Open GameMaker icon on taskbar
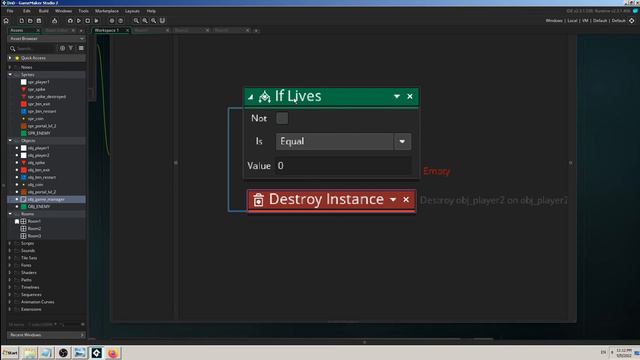 [97, 353]
